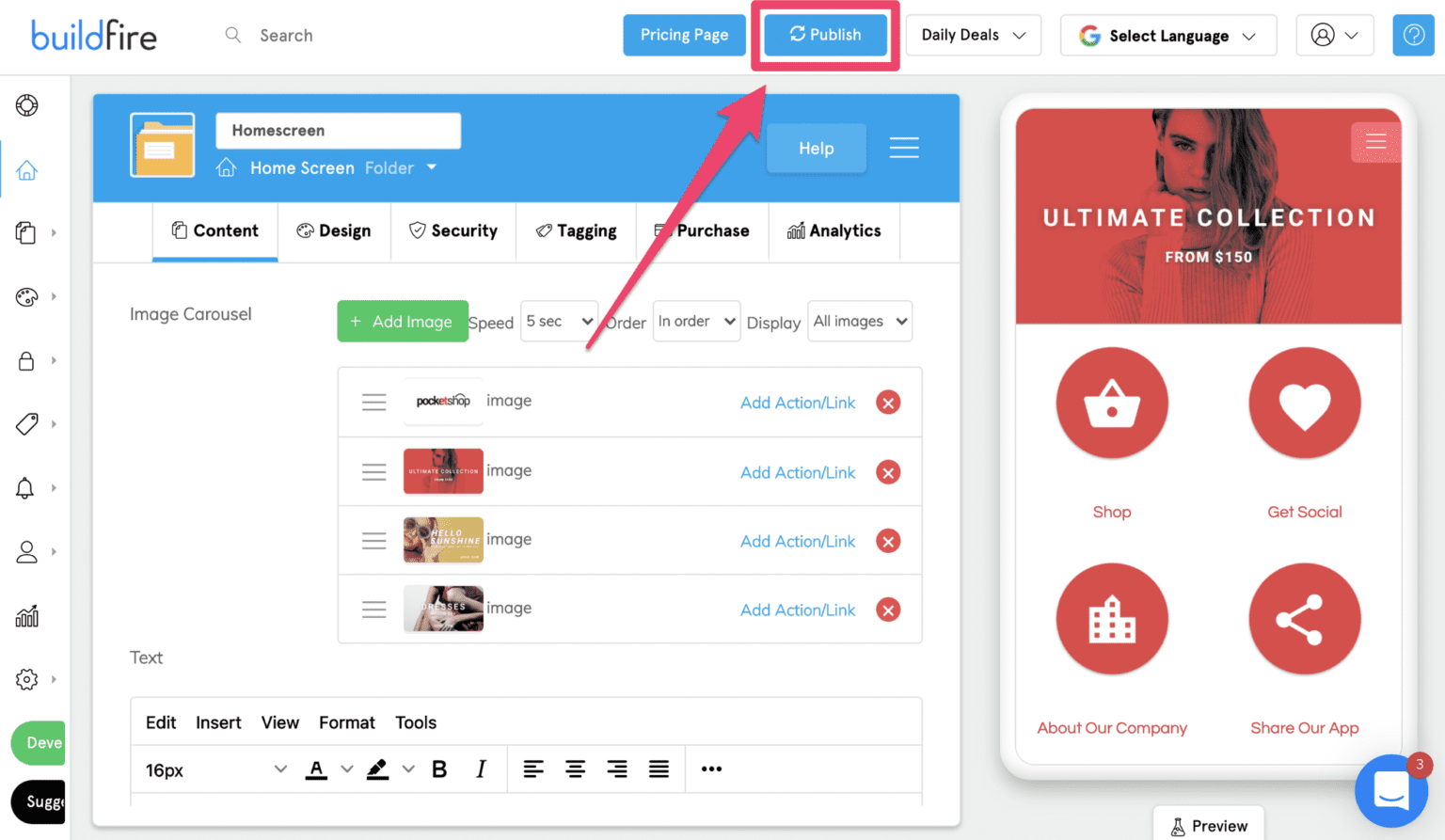Click the user profile icon in sidebar
The width and height of the screenshot is (1445, 840).
click(26, 552)
